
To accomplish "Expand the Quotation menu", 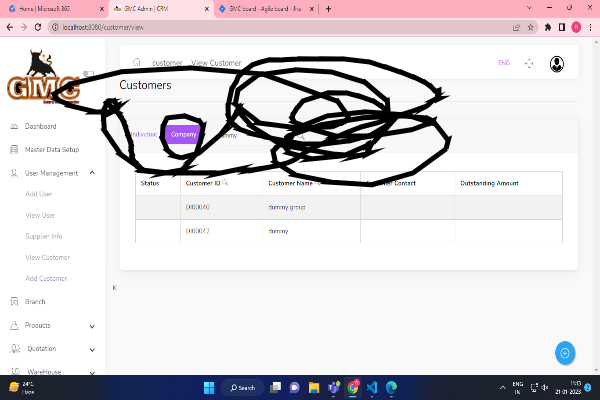I will [92, 349].
